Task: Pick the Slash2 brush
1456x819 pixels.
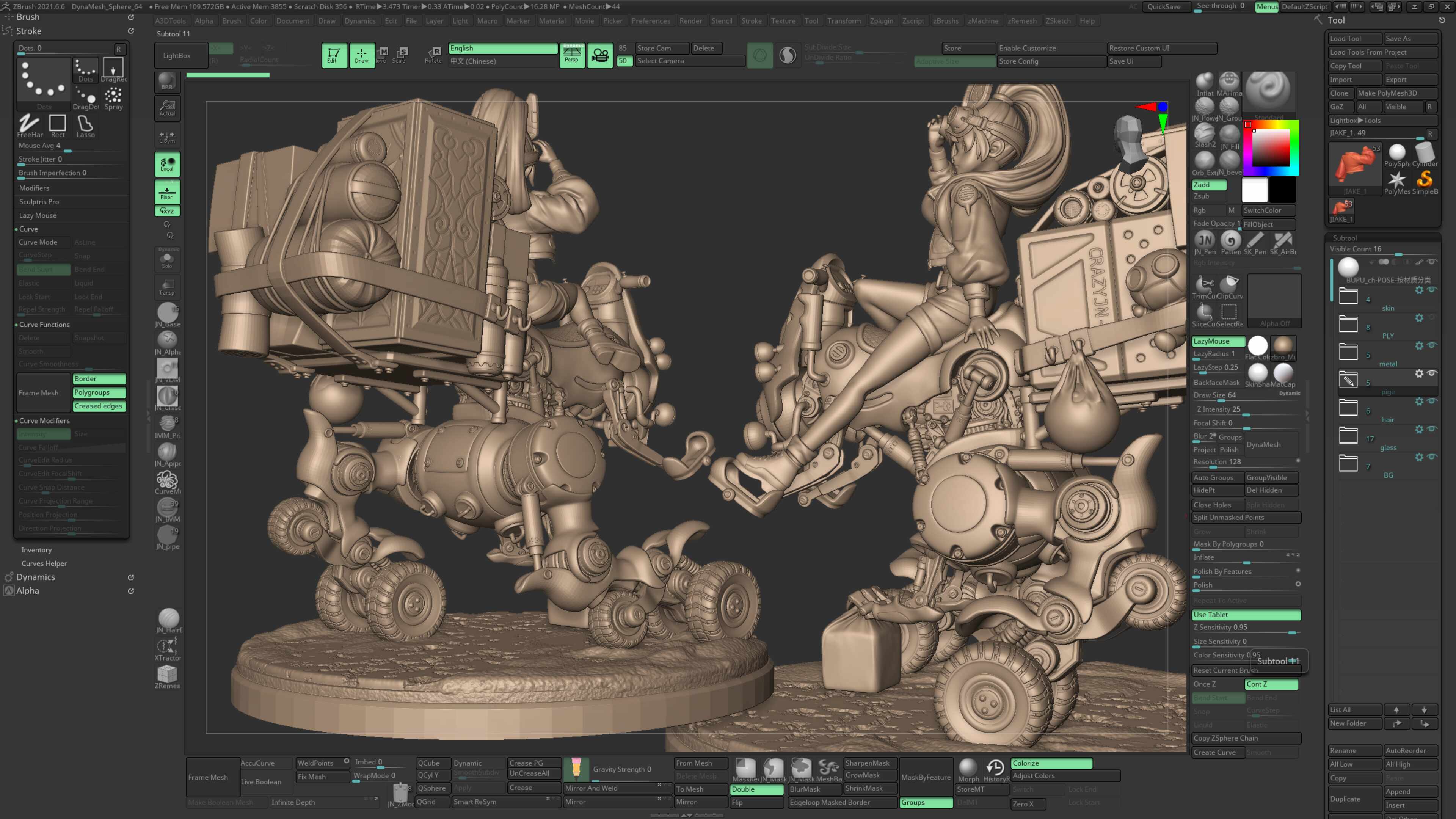Action: pyautogui.click(x=1205, y=136)
